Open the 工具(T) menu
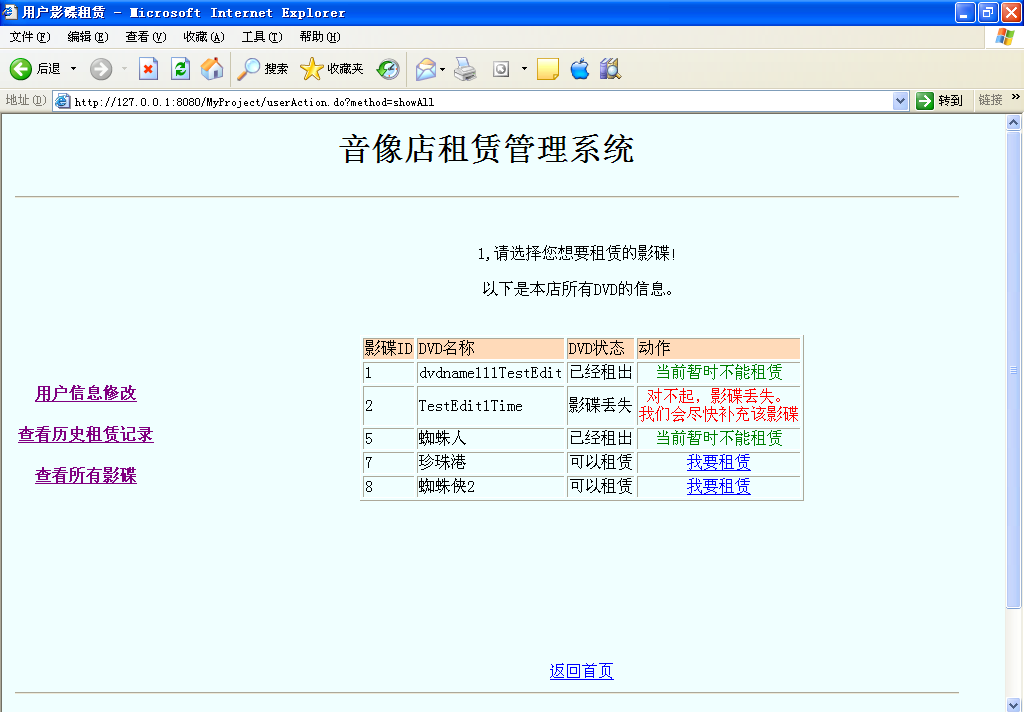The height and width of the screenshot is (712, 1024). (x=263, y=37)
